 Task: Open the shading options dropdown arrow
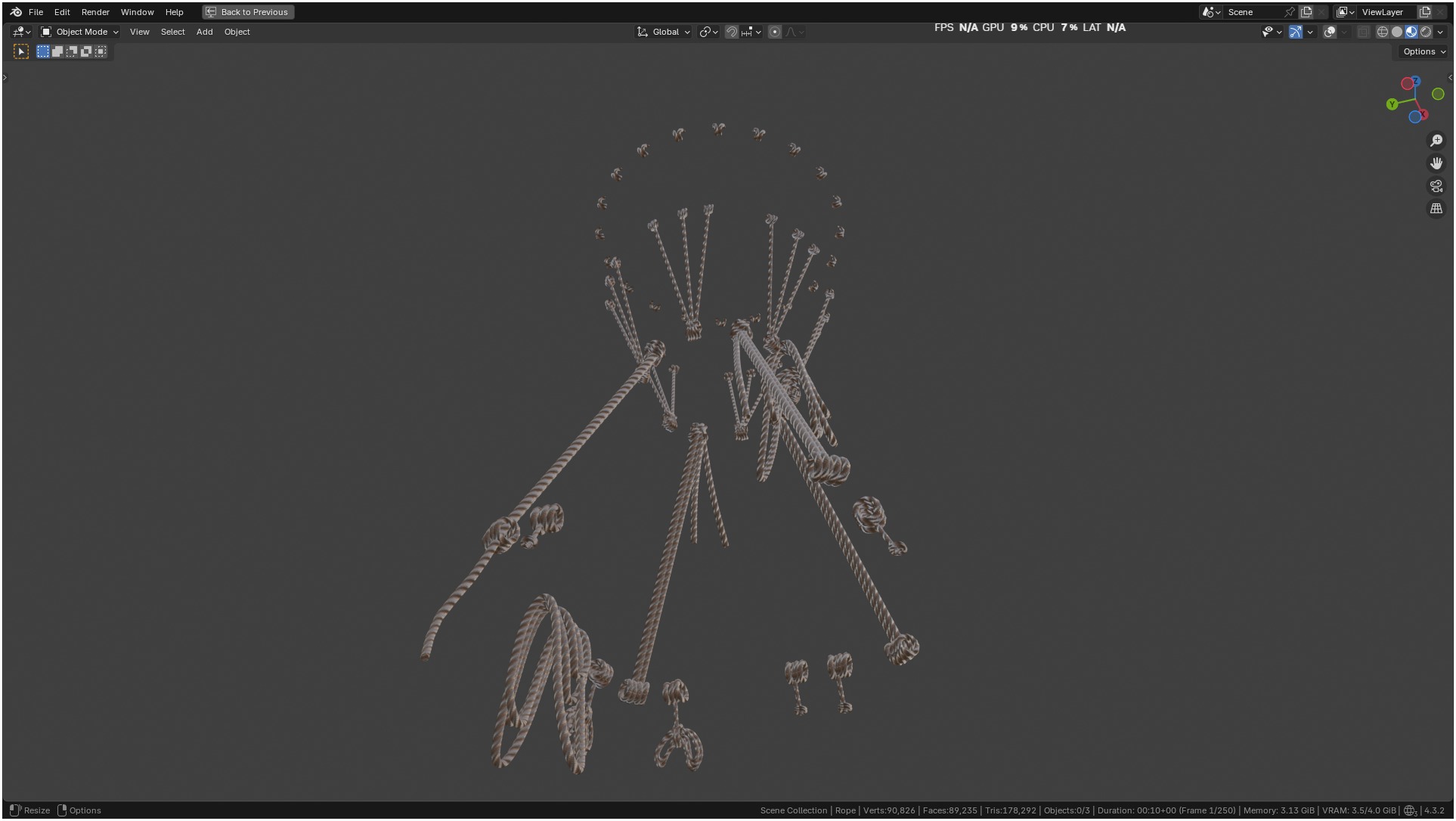(x=1440, y=32)
